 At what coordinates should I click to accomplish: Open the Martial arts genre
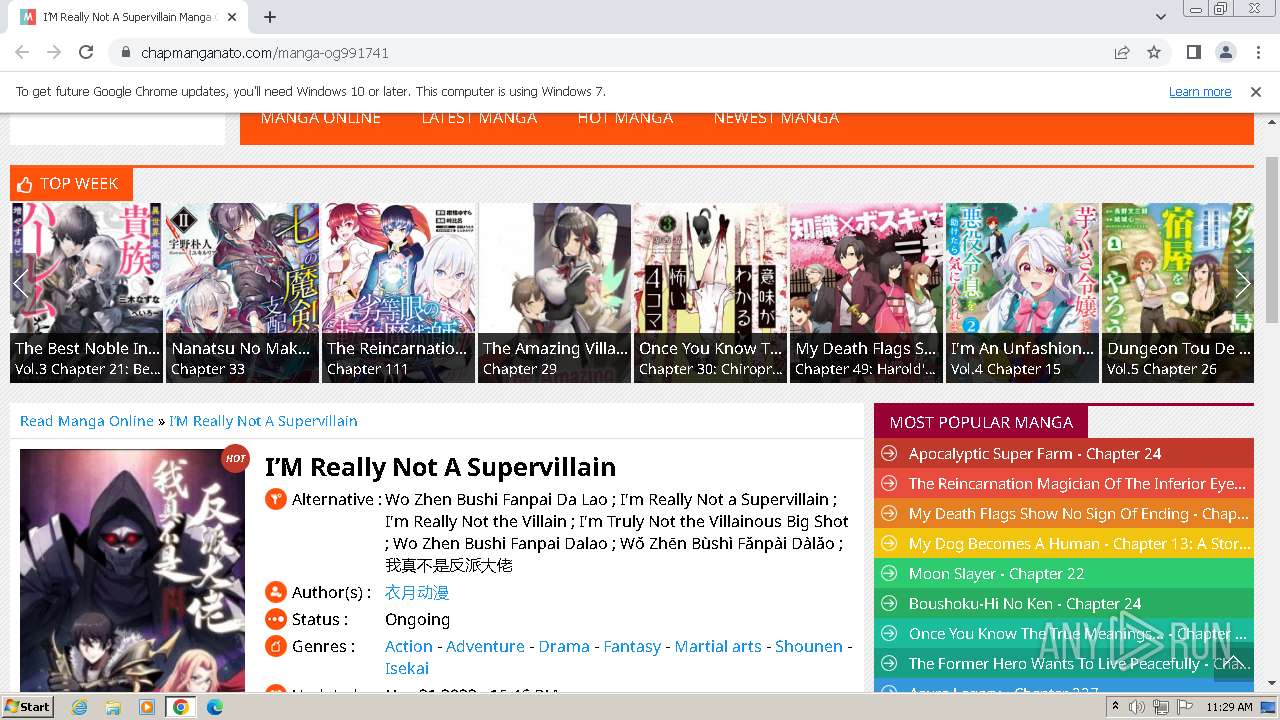(718, 647)
